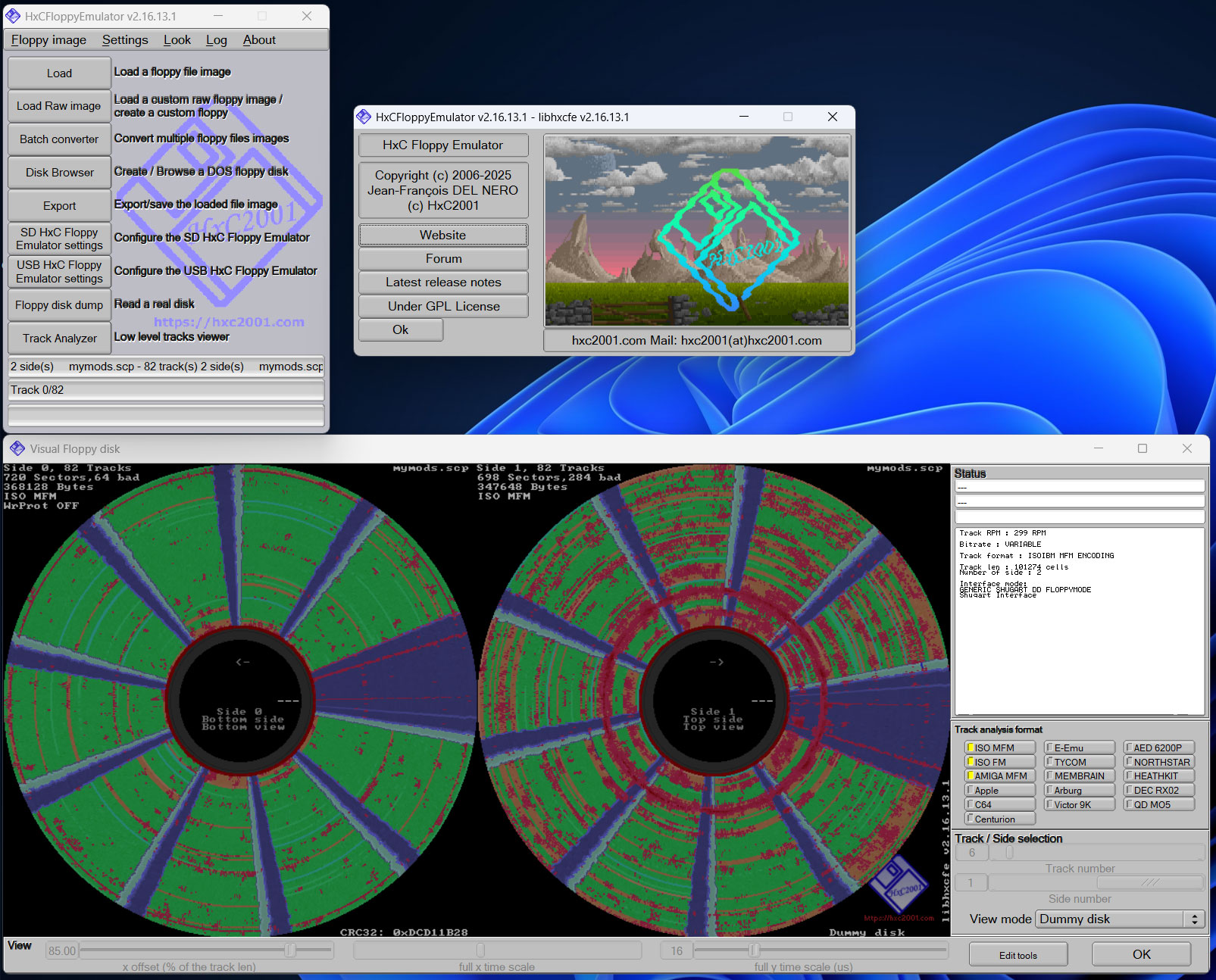The height and width of the screenshot is (980, 1216).
Task: Open the View mode Dummy disk dropdown
Action: [1121, 919]
